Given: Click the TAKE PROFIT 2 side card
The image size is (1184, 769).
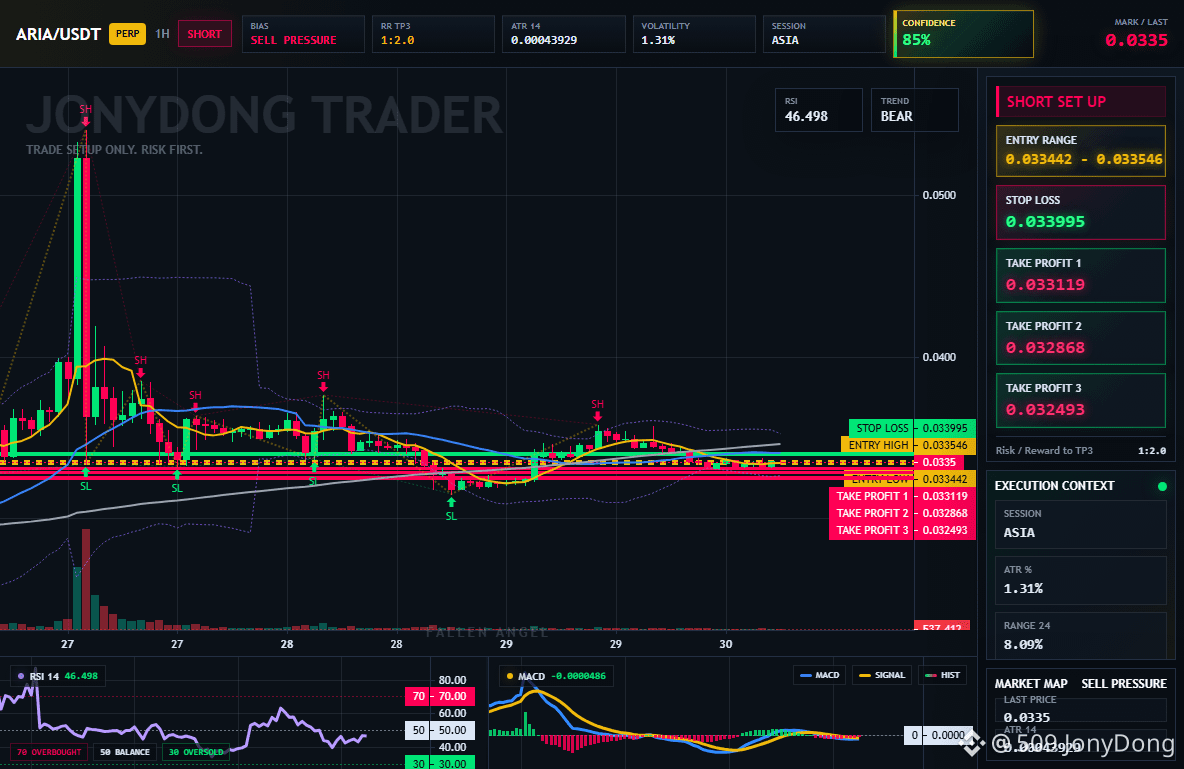Looking at the screenshot, I should (x=1081, y=338).
